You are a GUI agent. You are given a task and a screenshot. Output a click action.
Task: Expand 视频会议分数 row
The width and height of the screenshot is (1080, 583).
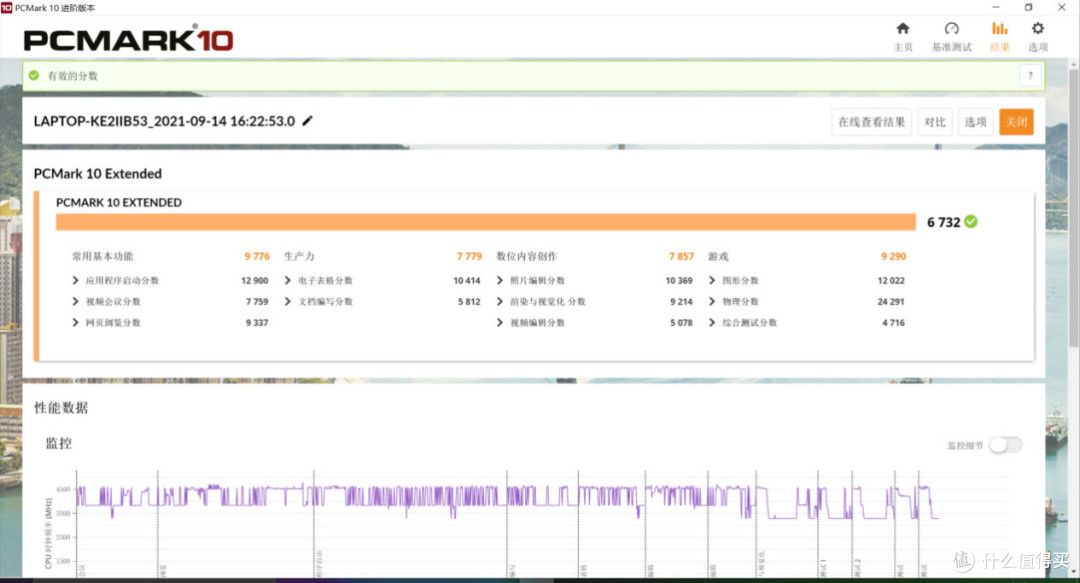[x=76, y=301]
